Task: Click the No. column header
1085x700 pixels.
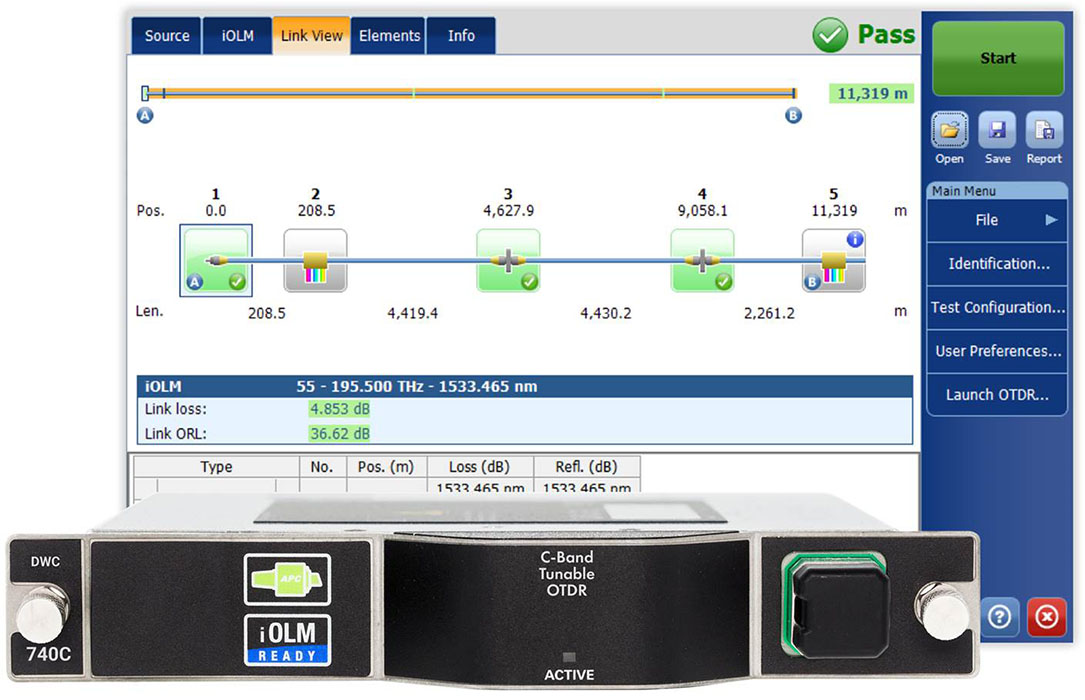Action: 322,467
